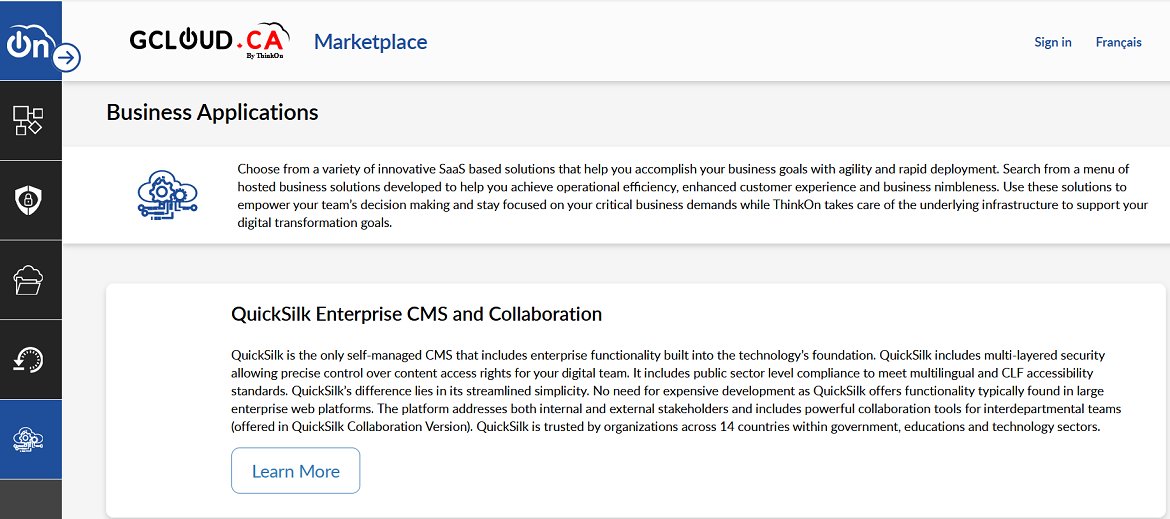
Task: Select the backup restore clock icon
Action: tap(29, 359)
